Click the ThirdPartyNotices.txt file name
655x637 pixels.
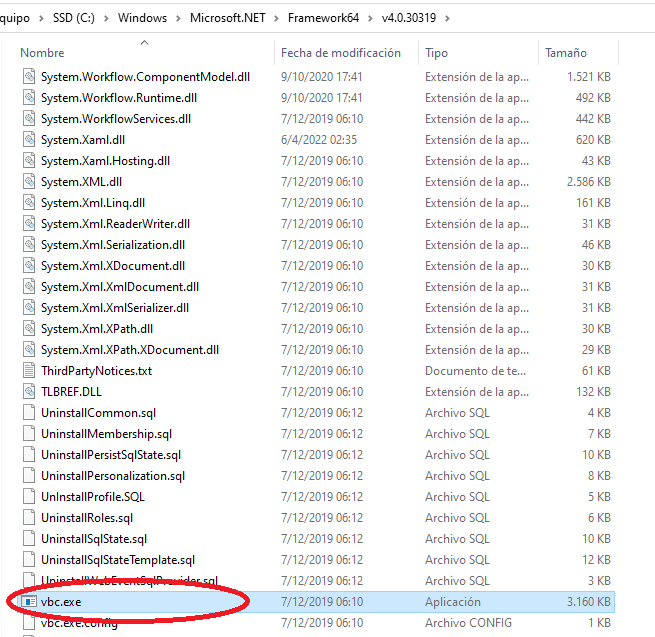tap(96, 371)
